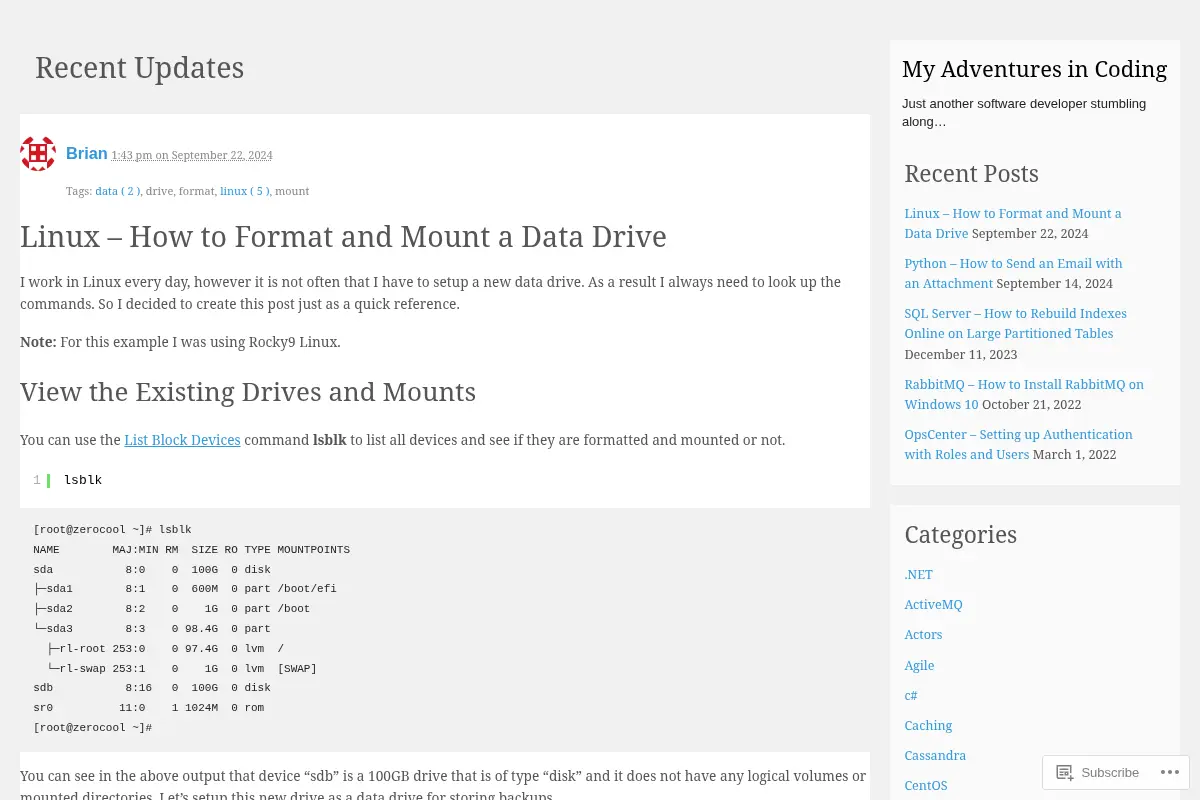Click Brian's red avatar icon
The image size is (1200, 800).
tap(38, 154)
